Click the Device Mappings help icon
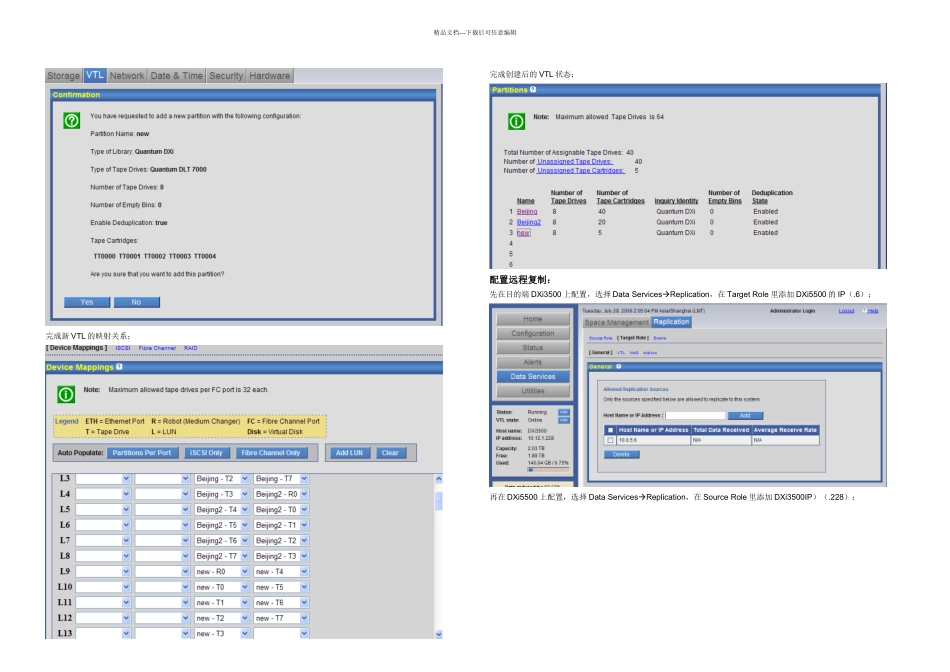950x672 pixels. (x=119, y=367)
